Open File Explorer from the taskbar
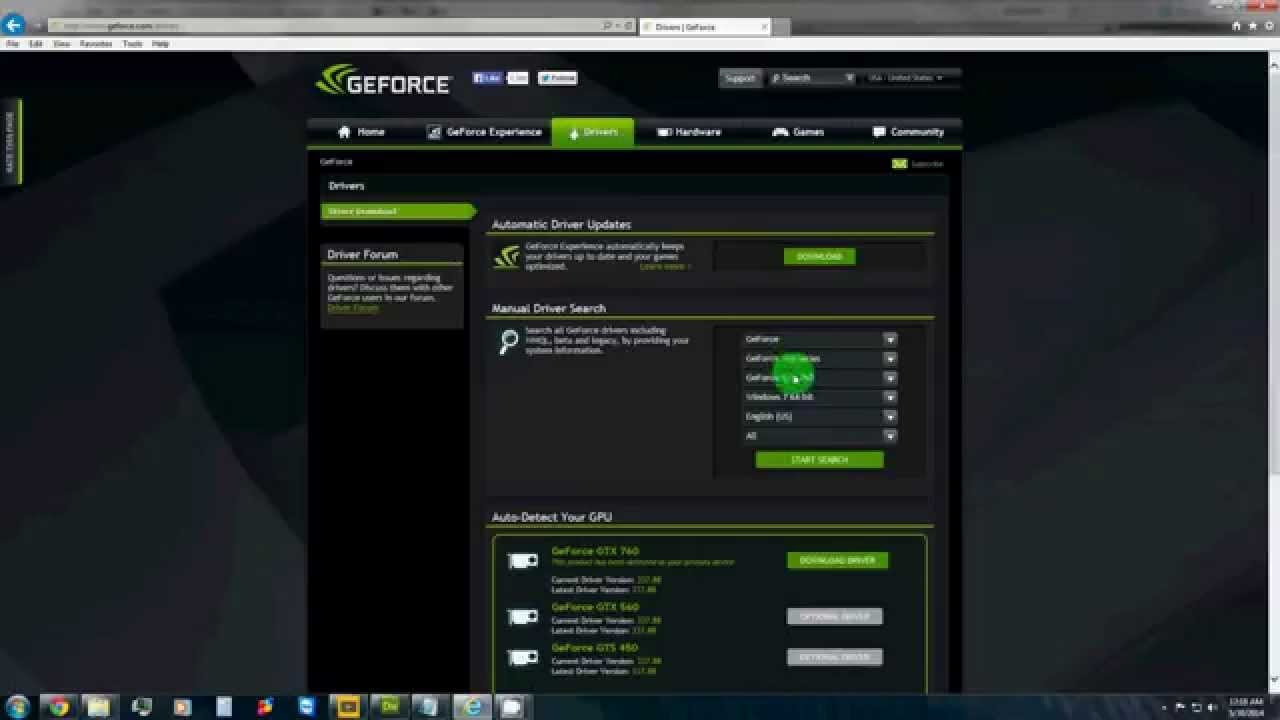 click(98, 707)
